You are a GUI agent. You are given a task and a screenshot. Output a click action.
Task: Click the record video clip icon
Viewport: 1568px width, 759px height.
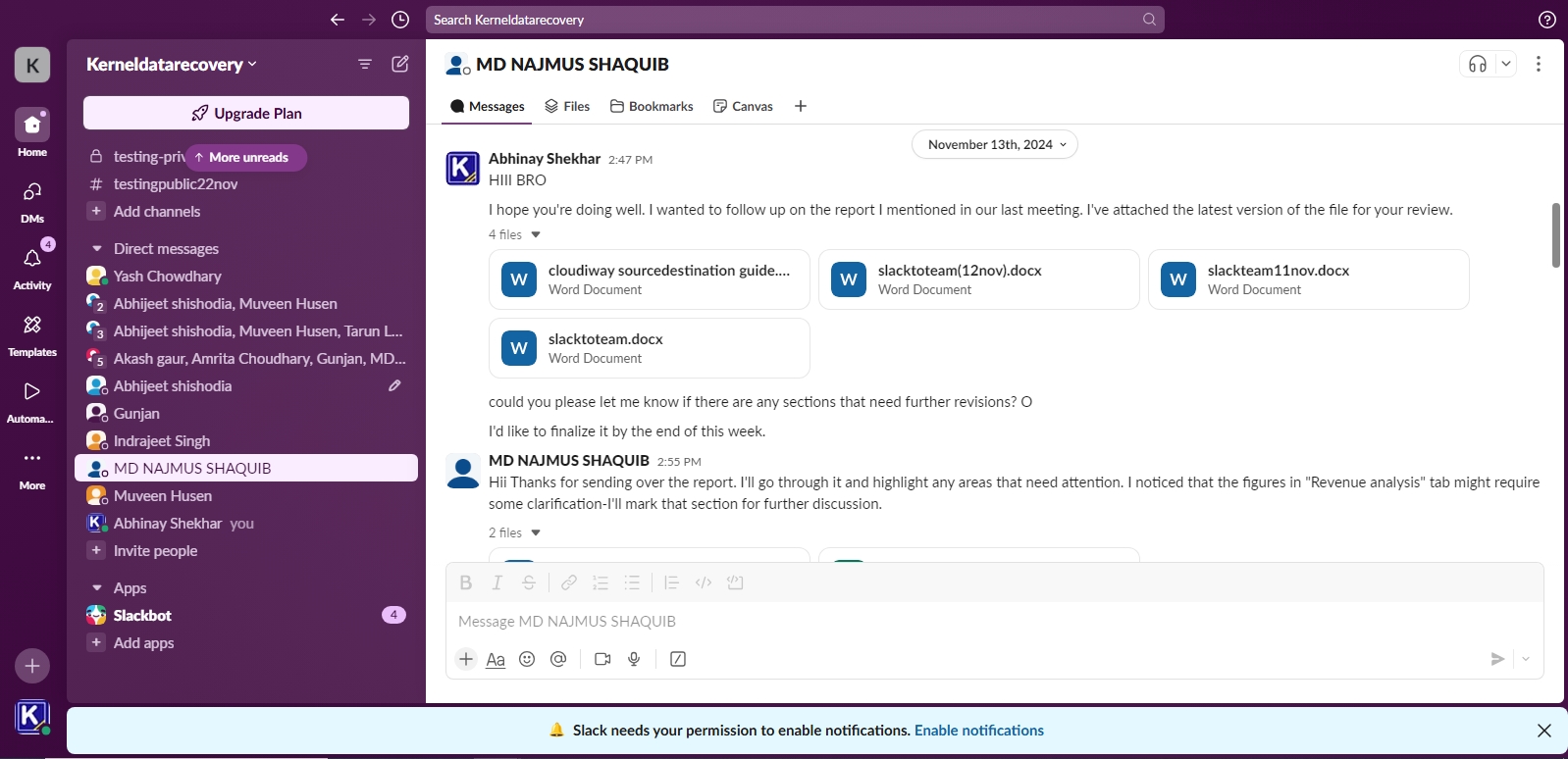pyautogui.click(x=602, y=659)
